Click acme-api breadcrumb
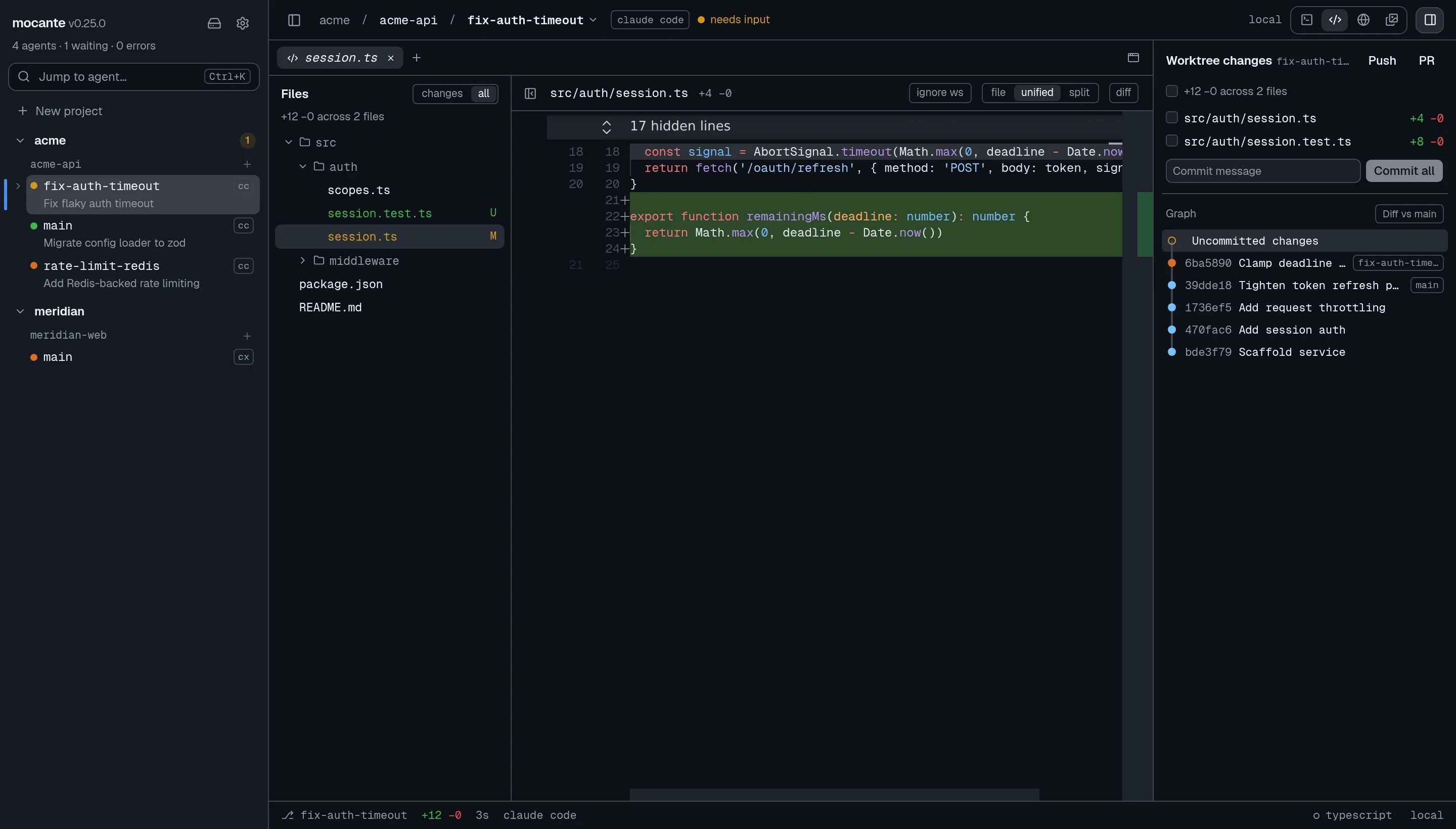 pyautogui.click(x=408, y=20)
